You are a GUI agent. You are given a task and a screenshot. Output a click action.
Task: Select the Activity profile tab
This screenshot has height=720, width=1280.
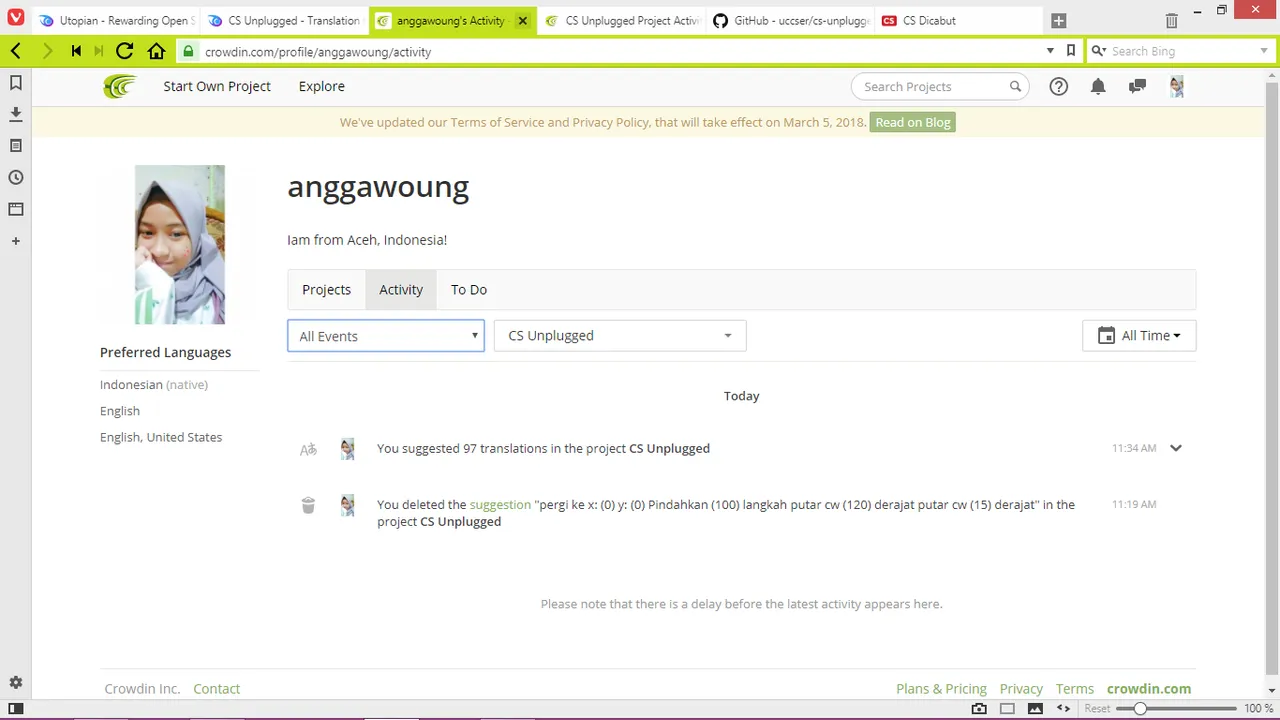(401, 290)
